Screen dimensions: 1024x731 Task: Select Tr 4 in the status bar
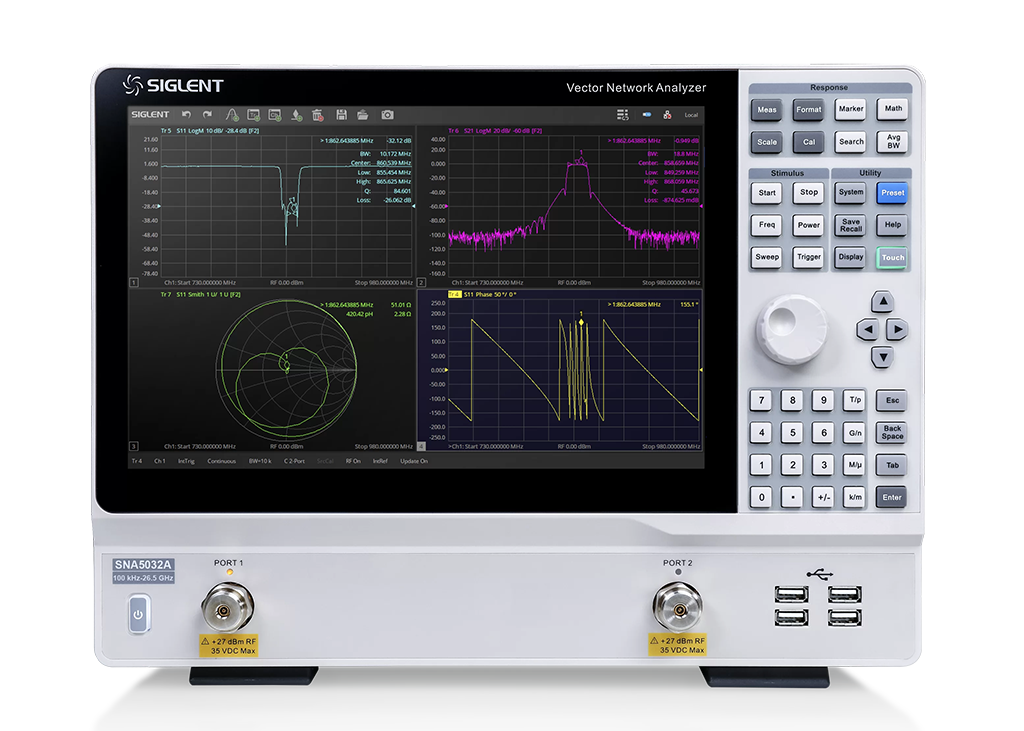(136, 461)
